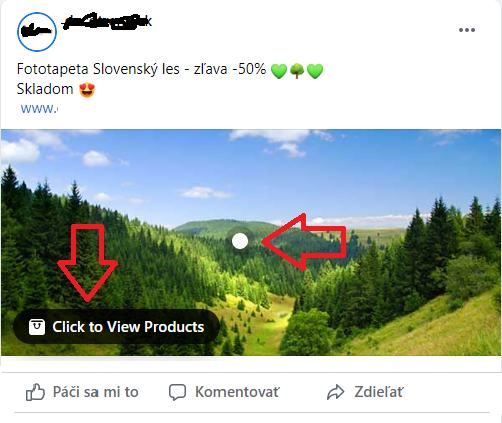Click the page's circular profile avatar
502x423 pixels.
tap(37, 32)
